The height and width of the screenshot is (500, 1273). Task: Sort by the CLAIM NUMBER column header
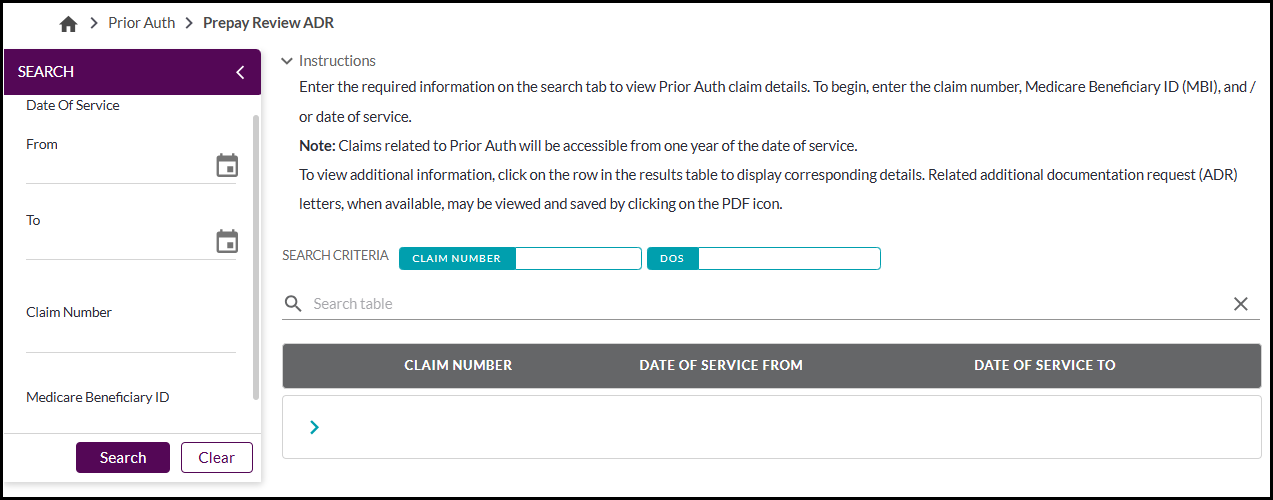pyautogui.click(x=458, y=366)
